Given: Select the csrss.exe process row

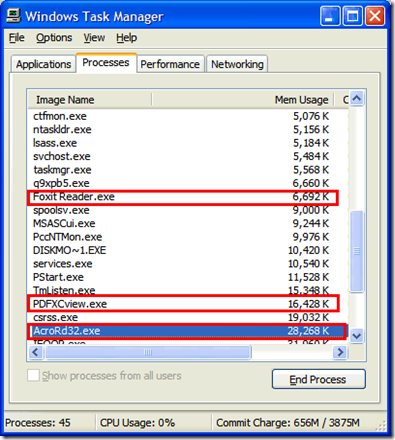Looking at the screenshot, I should (x=187, y=317).
